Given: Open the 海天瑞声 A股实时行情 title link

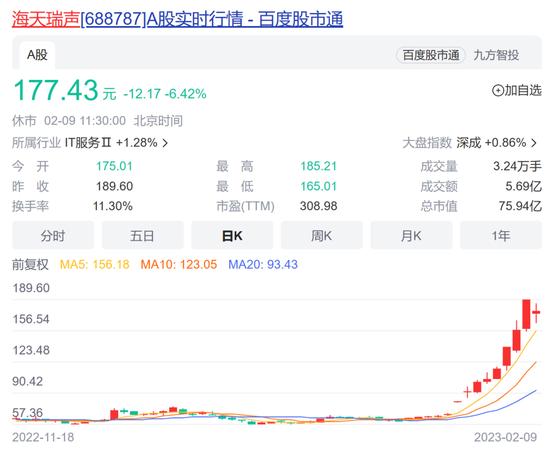Looking at the screenshot, I should [x=177, y=19].
